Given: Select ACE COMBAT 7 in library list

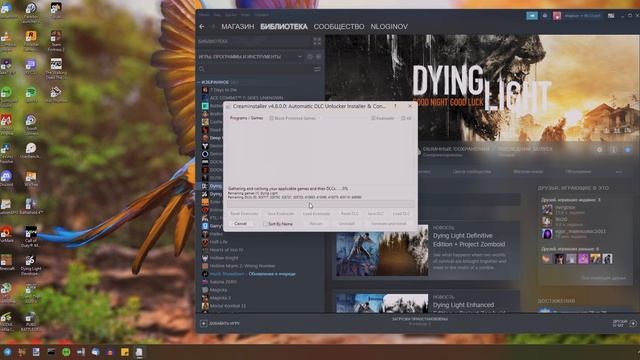Looking at the screenshot, I should pos(246,98).
